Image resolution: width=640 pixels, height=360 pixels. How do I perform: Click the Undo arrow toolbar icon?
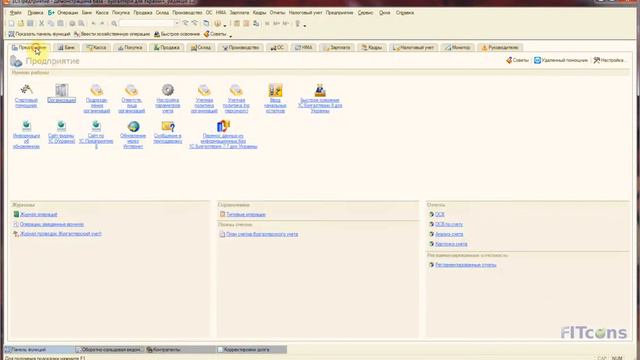coord(93,24)
